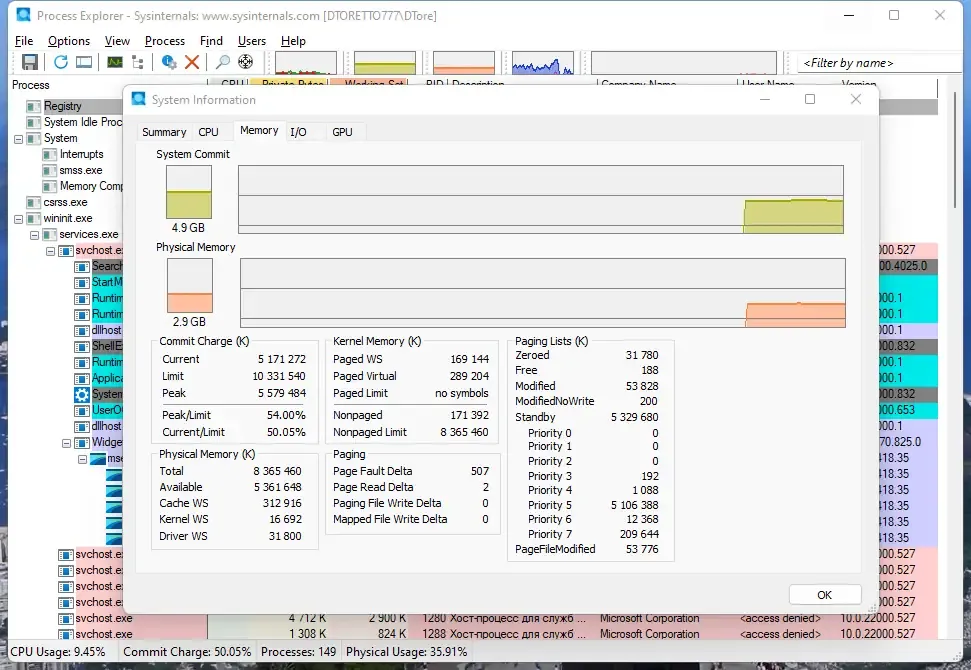This screenshot has height=670, width=971.
Task: Open the Options menu
Action: (x=69, y=41)
